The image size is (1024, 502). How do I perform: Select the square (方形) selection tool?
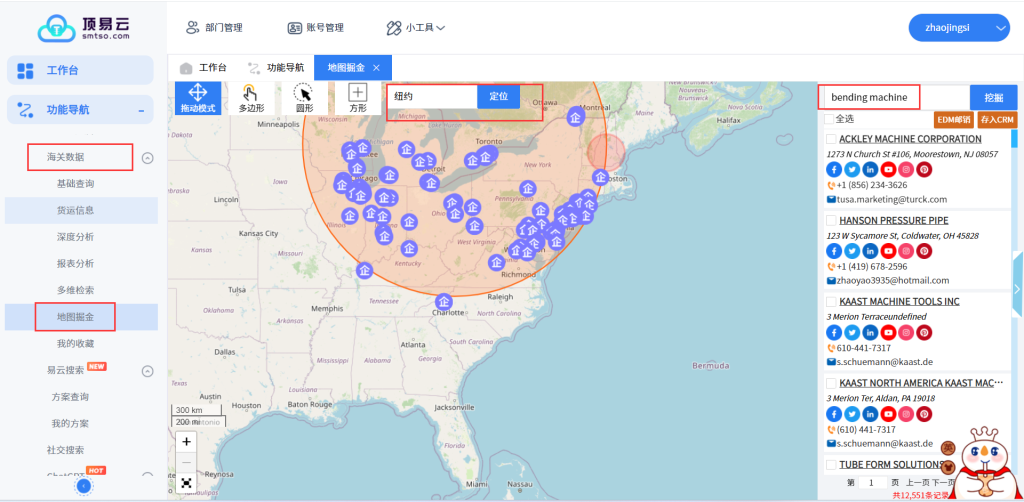point(357,98)
